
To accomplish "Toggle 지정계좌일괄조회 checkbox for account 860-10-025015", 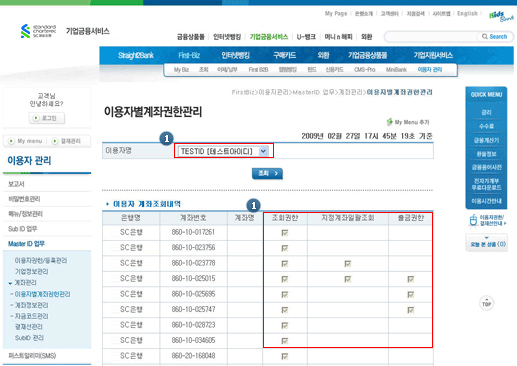I will tap(348, 279).
